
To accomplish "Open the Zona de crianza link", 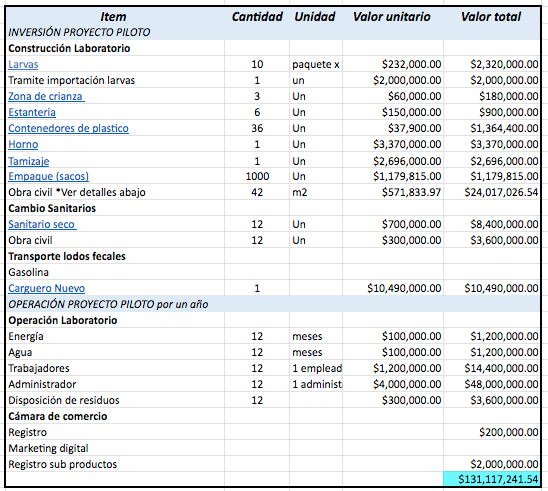I will [46, 96].
